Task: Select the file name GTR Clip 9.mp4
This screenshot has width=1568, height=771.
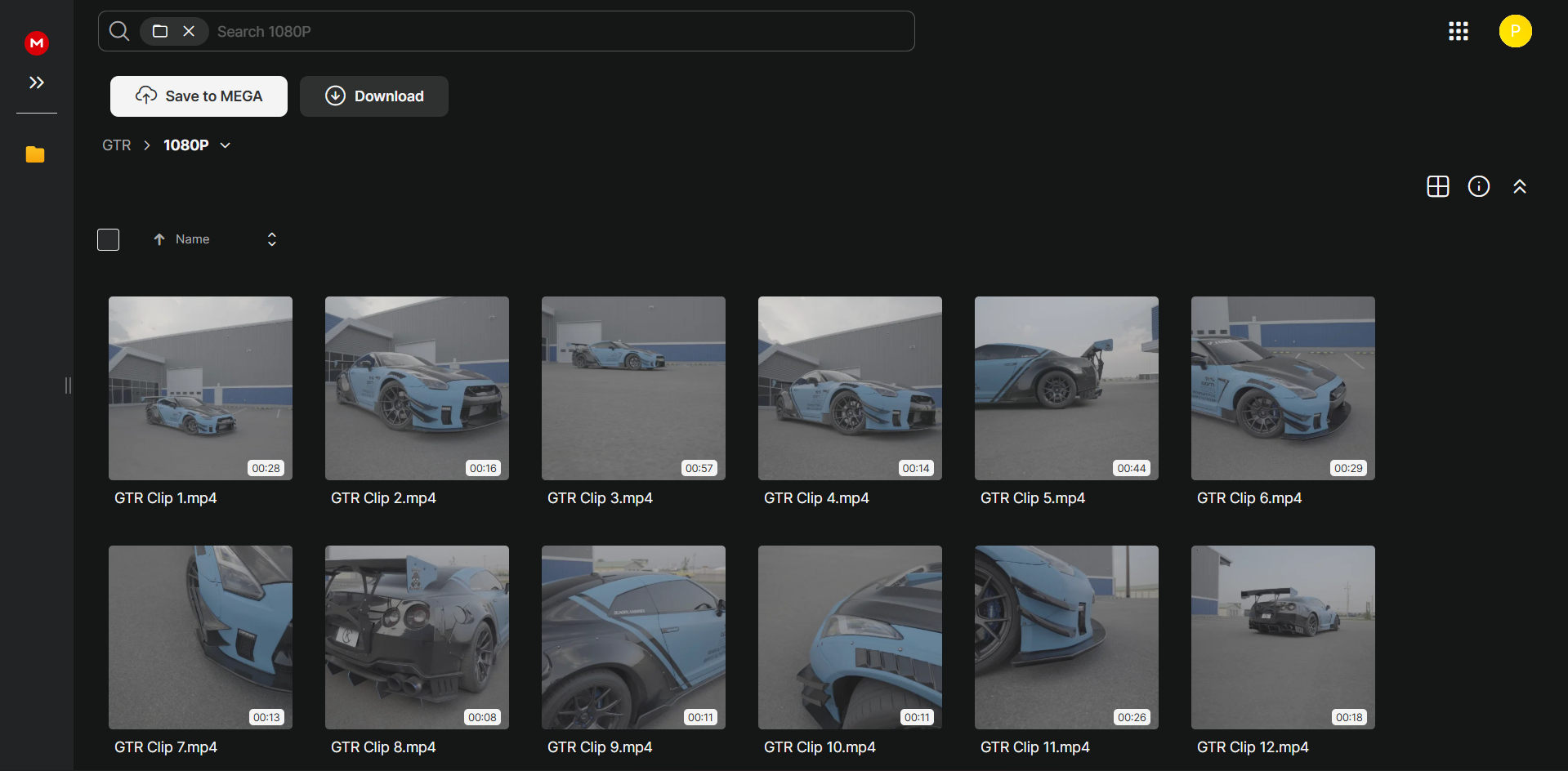Action: pyautogui.click(x=600, y=747)
